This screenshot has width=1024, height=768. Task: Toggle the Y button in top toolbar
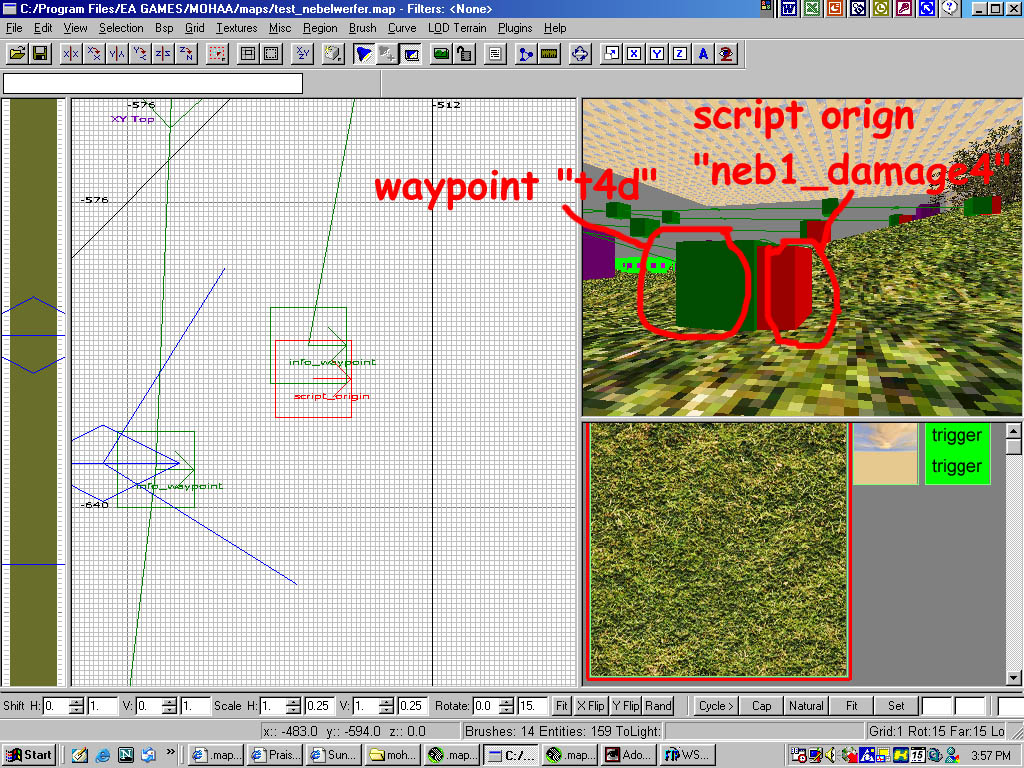(657, 54)
